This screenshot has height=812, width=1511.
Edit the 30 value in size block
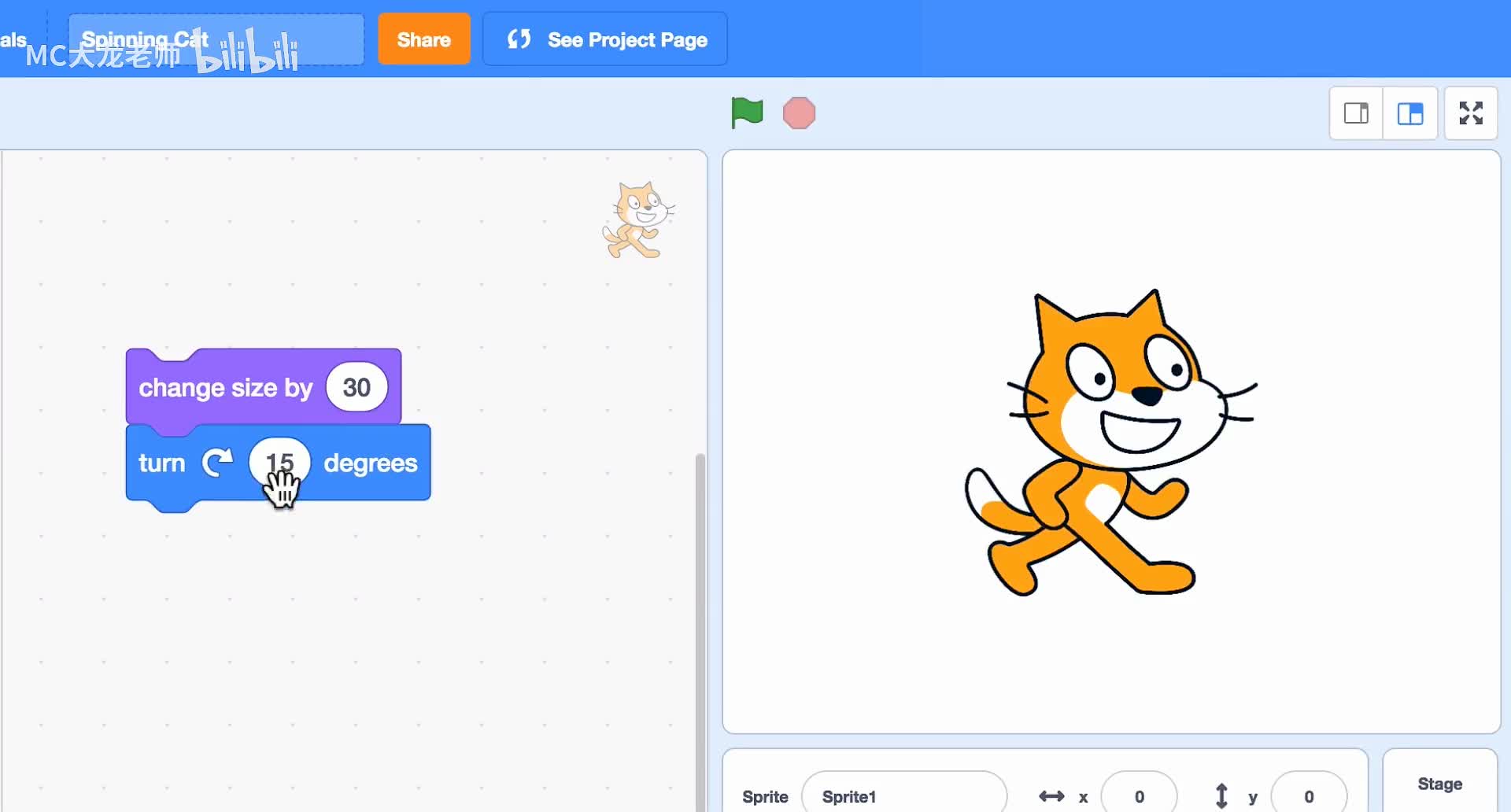tap(357, 387)
